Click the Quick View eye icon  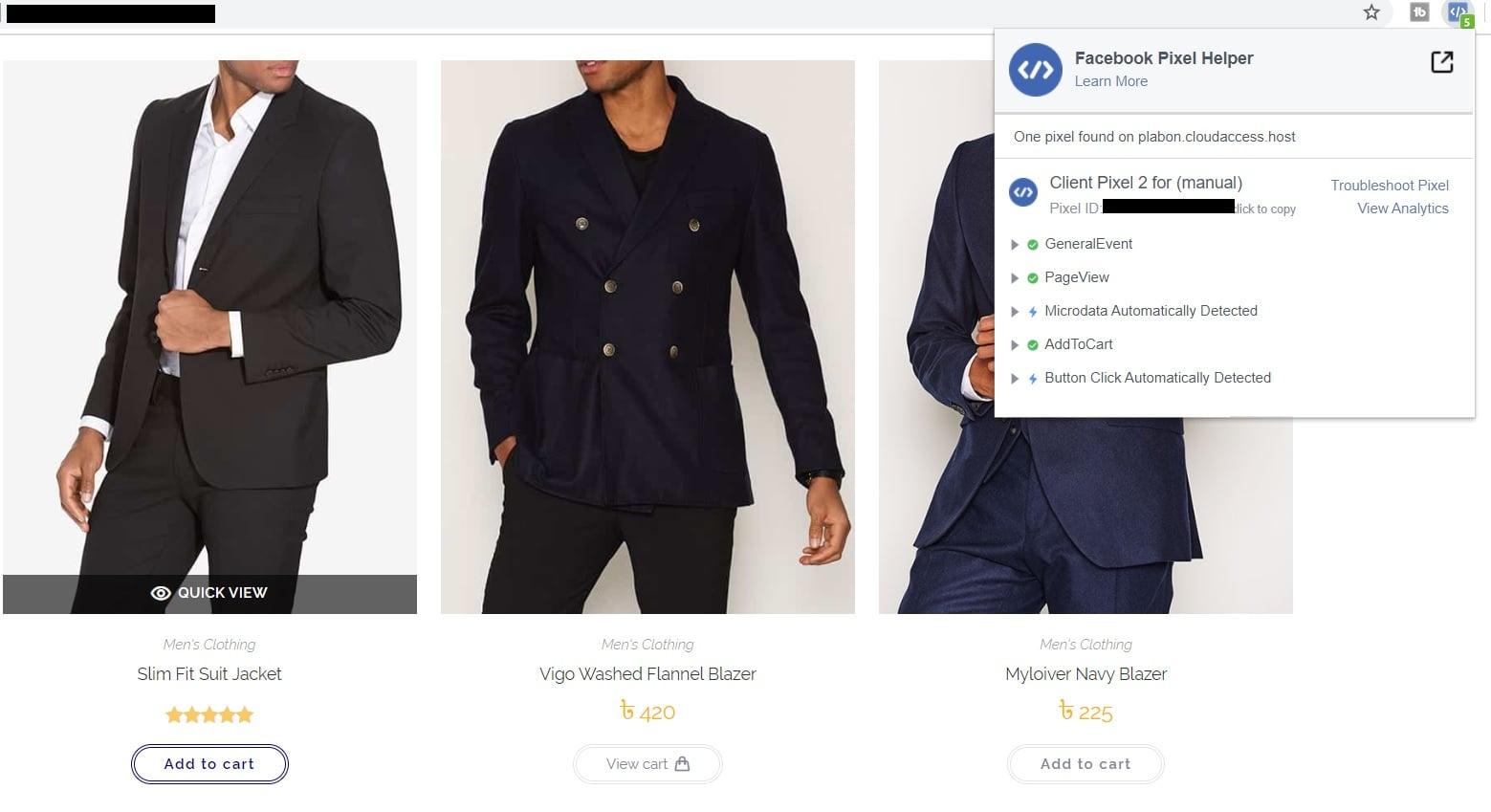coord(161,593)
